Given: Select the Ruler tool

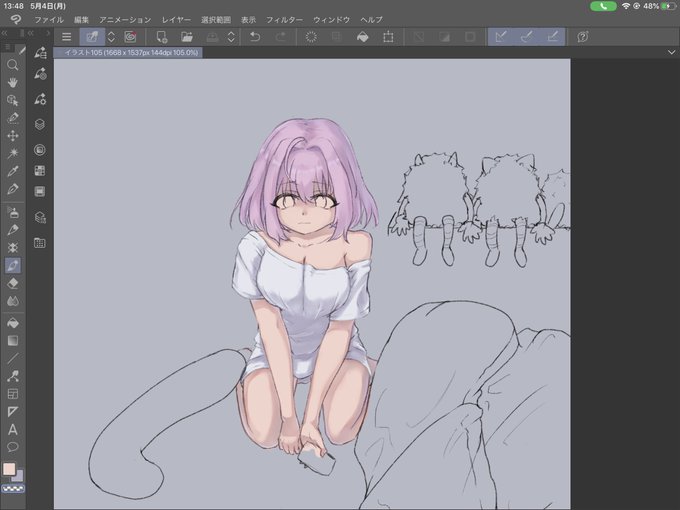Looking at the screenshot, I should pyautogui.click(x=13, y=412).
